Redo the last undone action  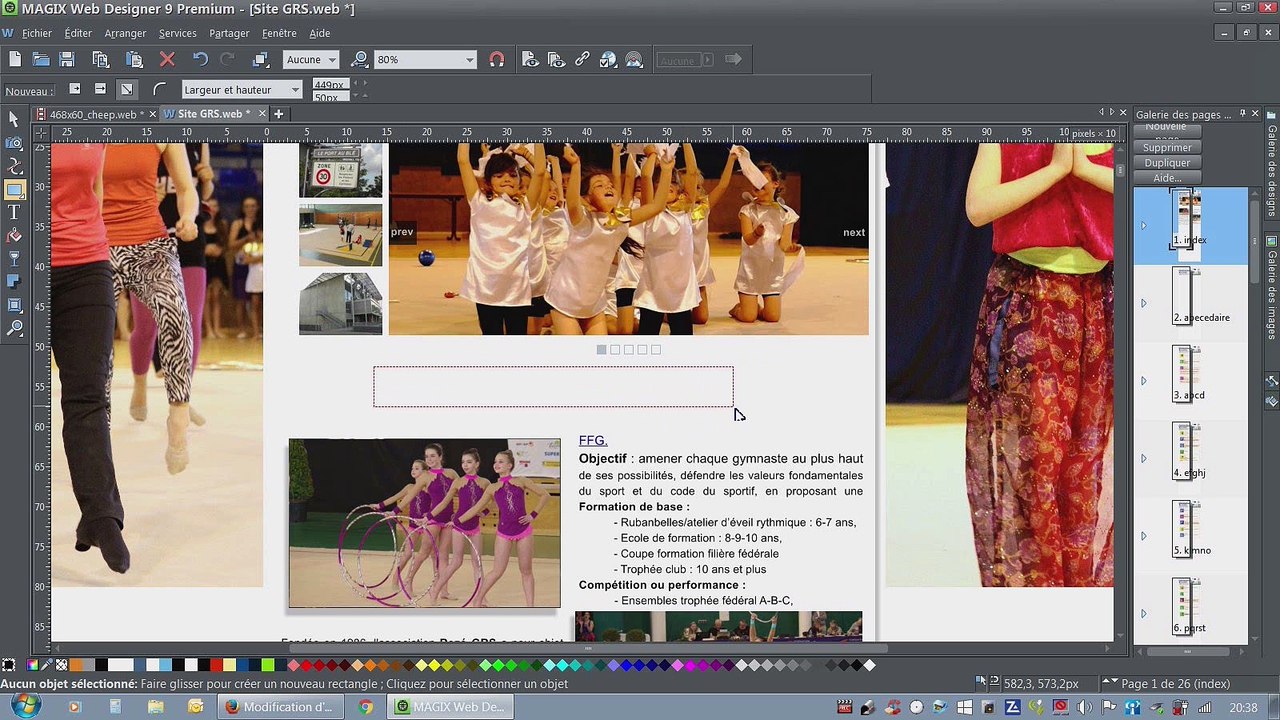(227, 60)
